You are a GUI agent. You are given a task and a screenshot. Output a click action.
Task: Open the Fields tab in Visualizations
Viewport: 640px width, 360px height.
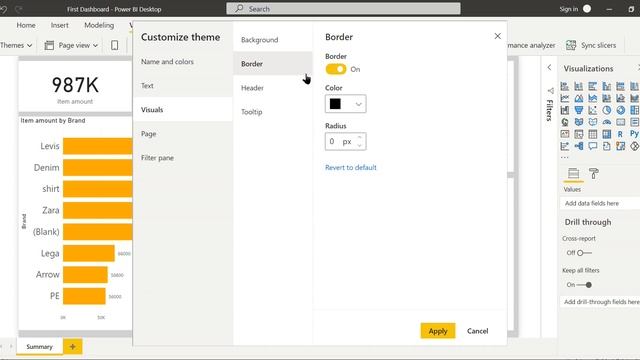point(573,173)
